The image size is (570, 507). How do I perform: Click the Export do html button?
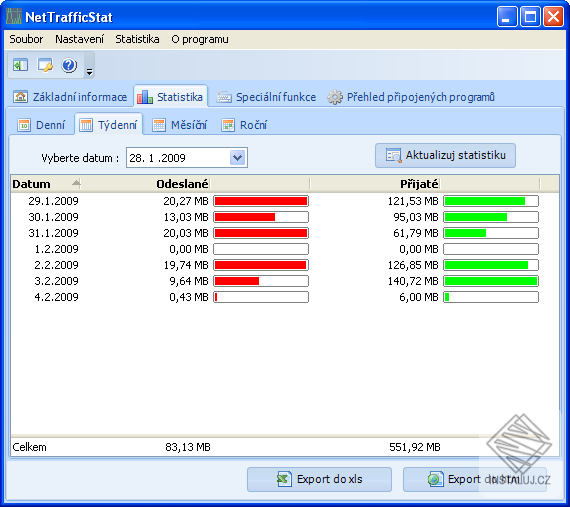click(x=475, y=479)
